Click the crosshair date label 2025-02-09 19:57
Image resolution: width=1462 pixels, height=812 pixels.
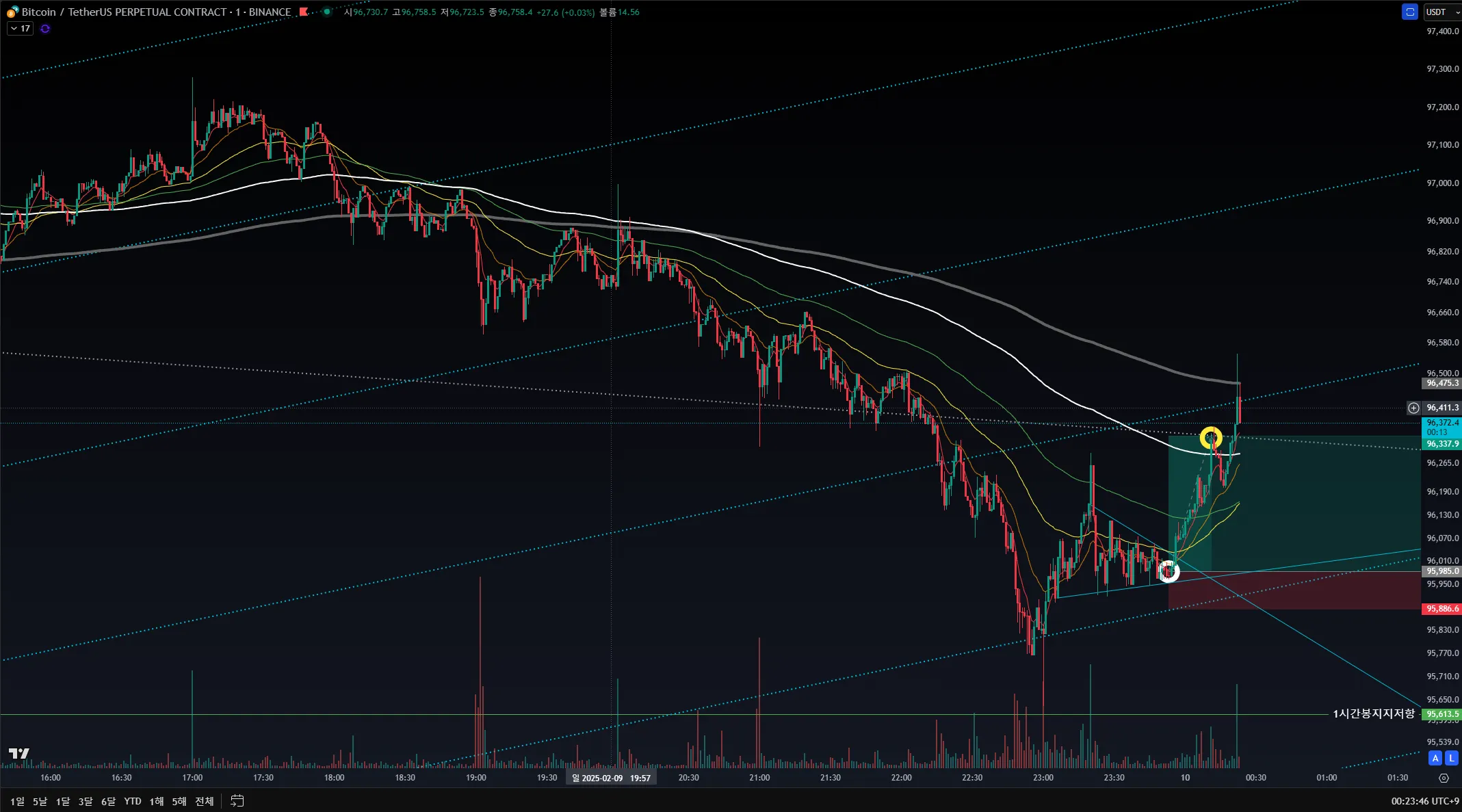(x=612, y=778)
